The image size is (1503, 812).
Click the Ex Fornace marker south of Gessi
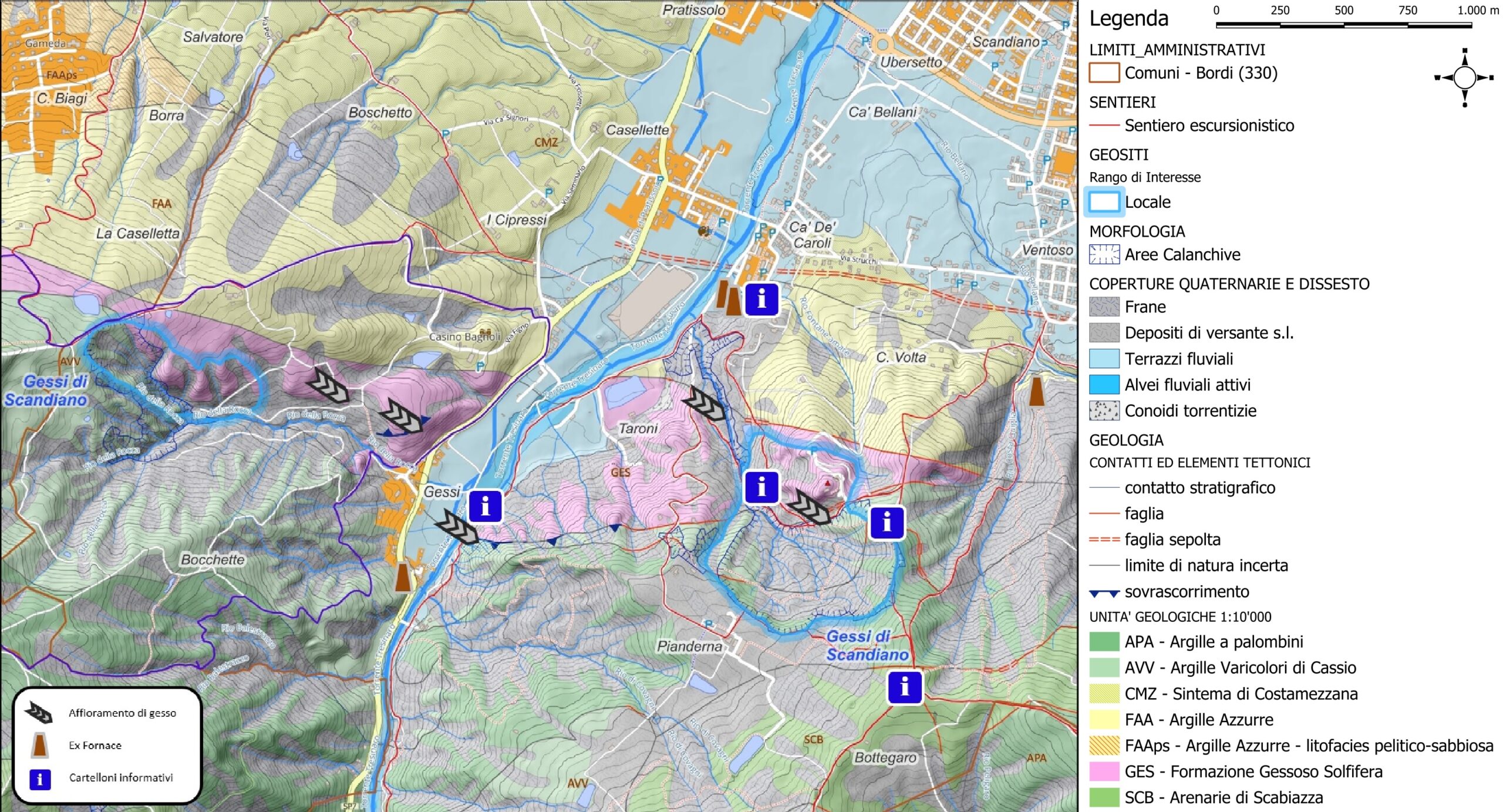[402, 577]
